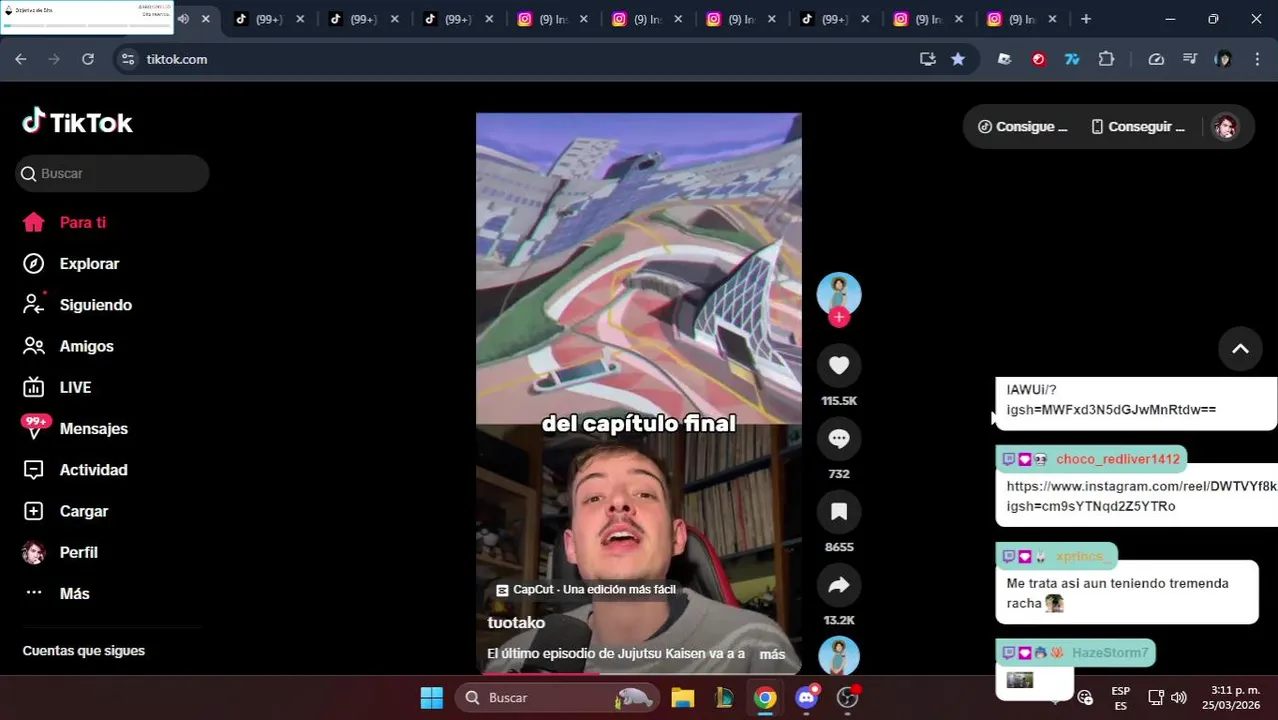The image size is (1278, 720).
Task: Open the ESP ES language selector
Action: point(1121,698)
